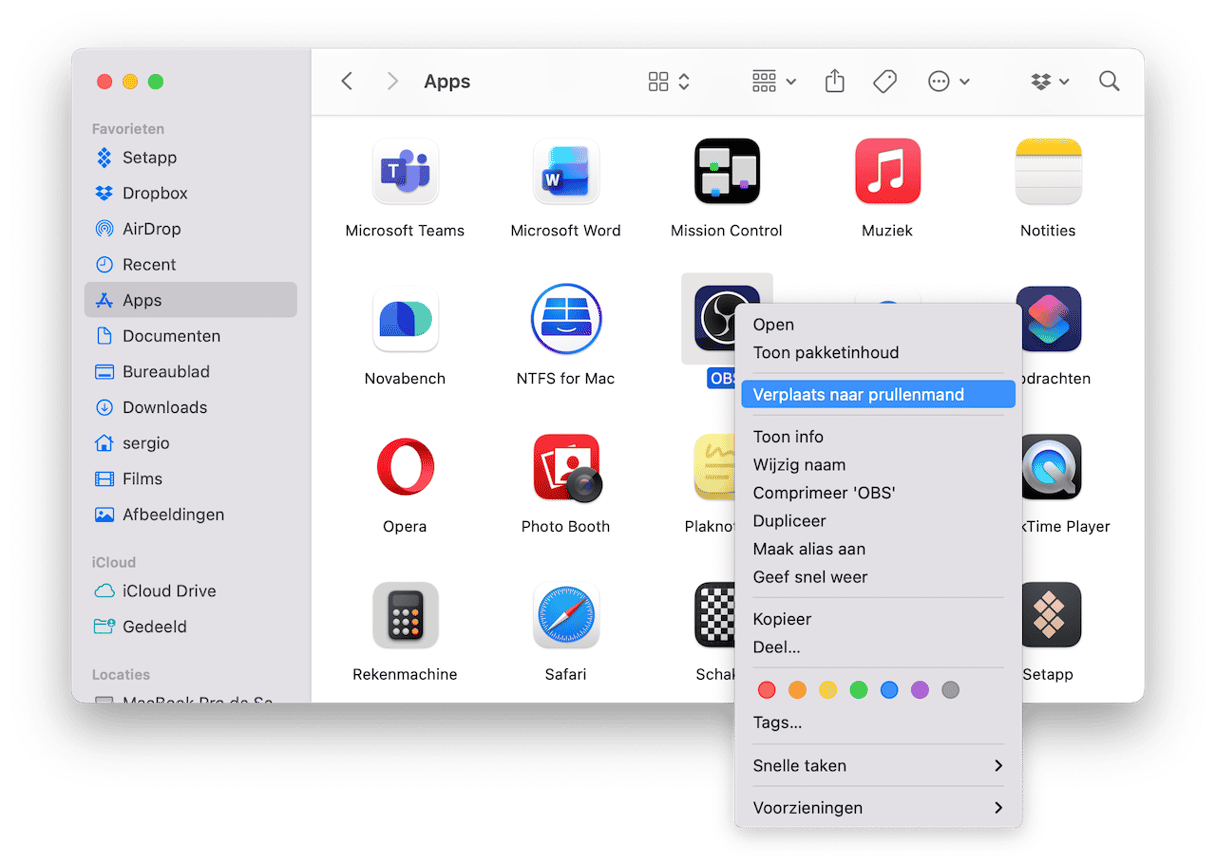Viewport: 1216px width, 862px height.
Task: Open Downloads in the sidebar
Action: tap(164, 408)
